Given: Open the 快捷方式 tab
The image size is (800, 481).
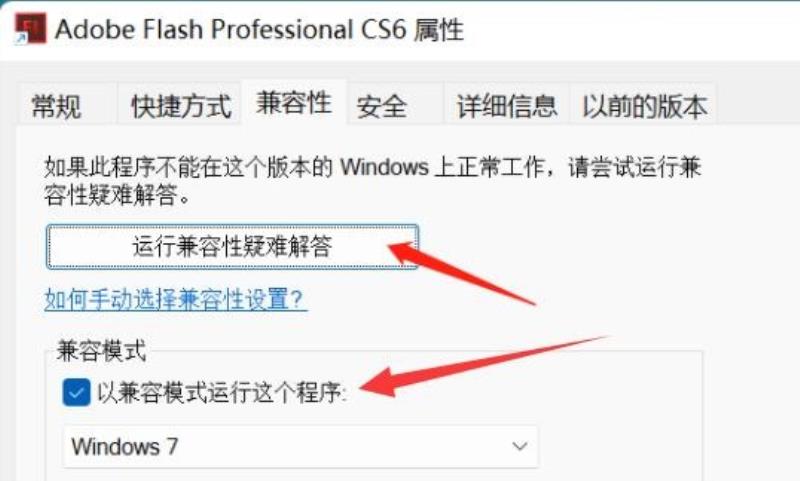Looking at the screenshot, I should click(181, 106).
